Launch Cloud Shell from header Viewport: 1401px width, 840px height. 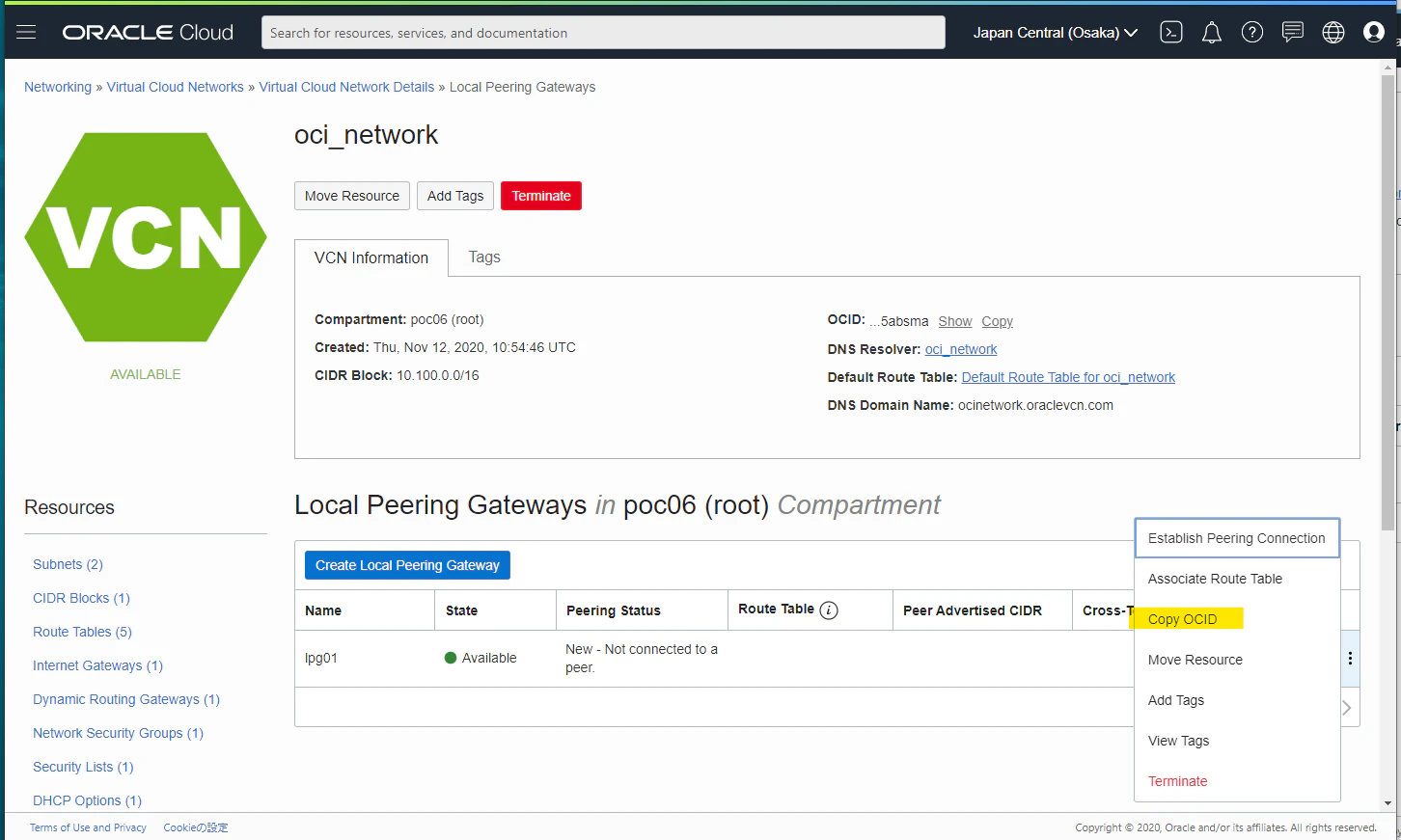1171,33
